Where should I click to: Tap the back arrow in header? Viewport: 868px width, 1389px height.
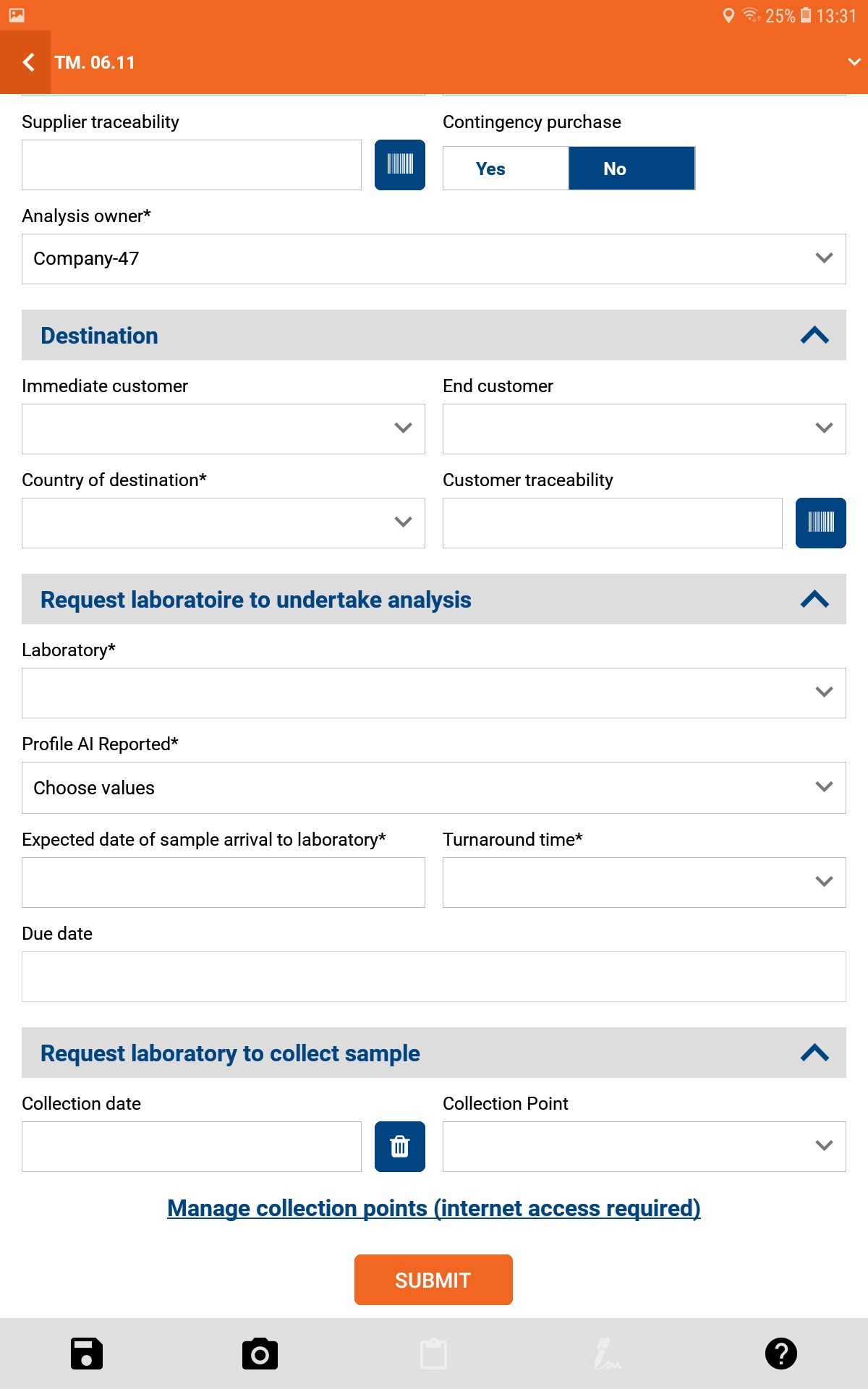[x=28, y=63]
